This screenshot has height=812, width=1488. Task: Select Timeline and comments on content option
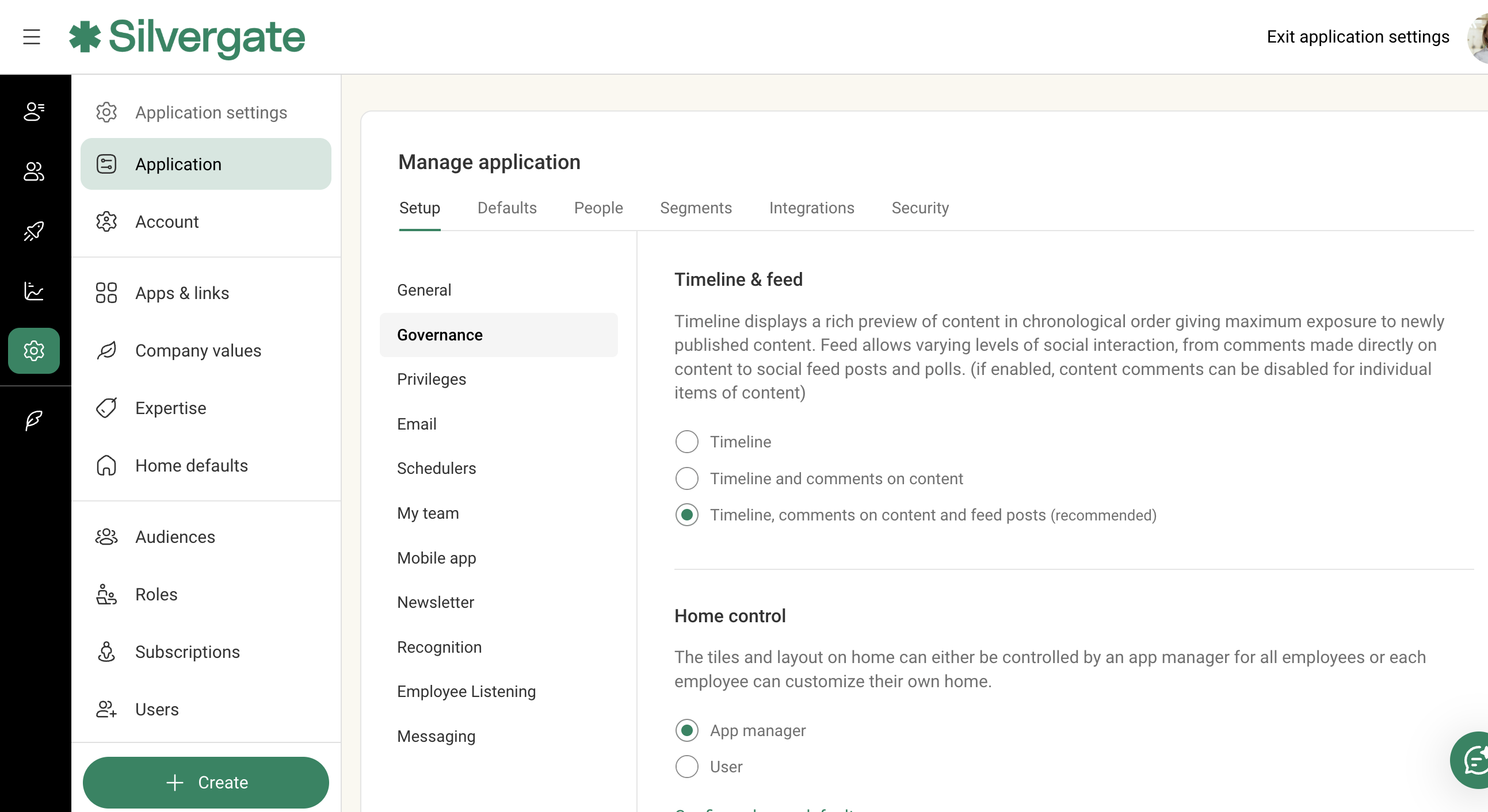(686, 478)
